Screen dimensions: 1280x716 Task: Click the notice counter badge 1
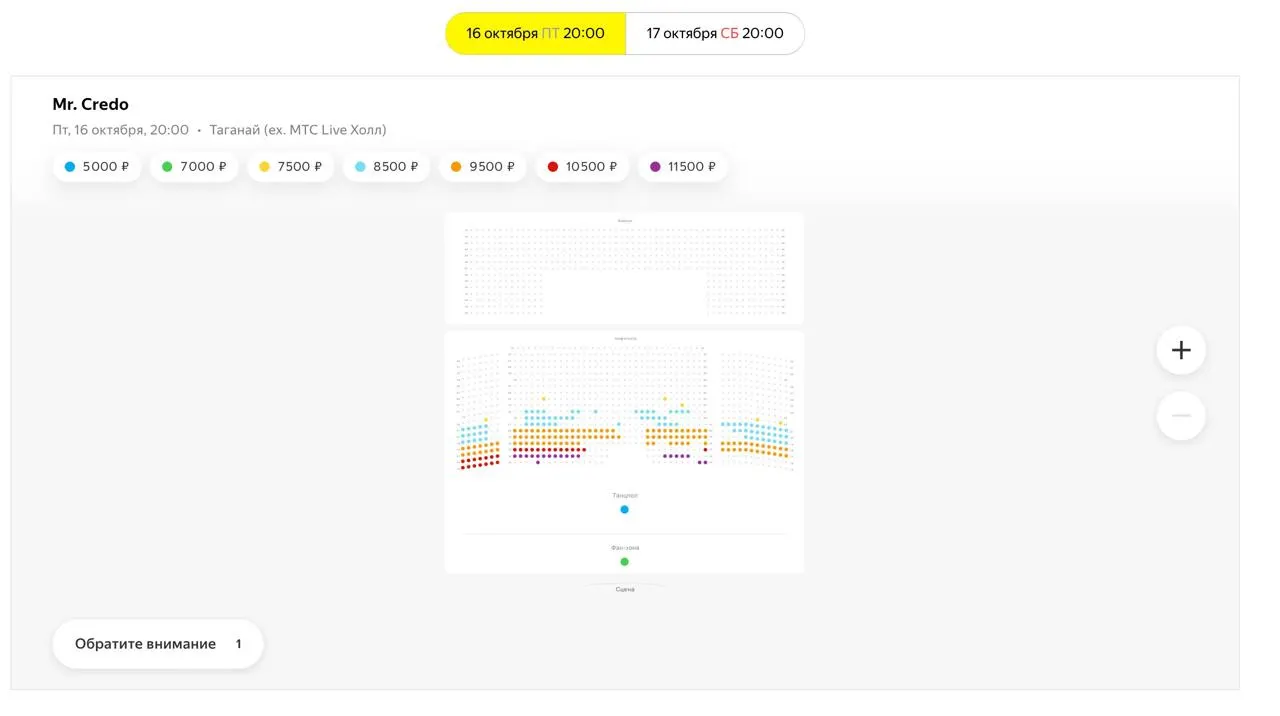point(238,644)
